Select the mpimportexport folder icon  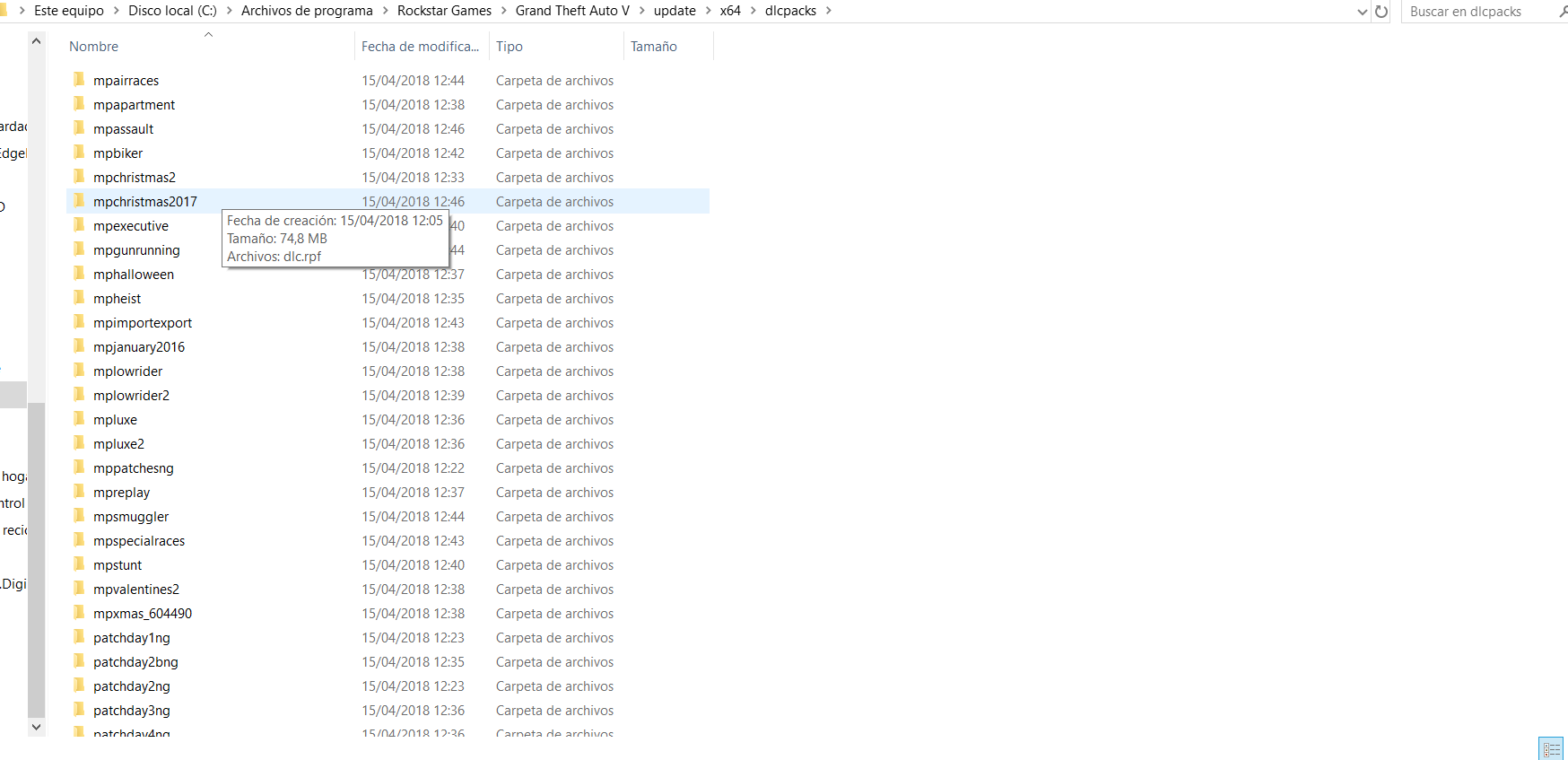79,322
